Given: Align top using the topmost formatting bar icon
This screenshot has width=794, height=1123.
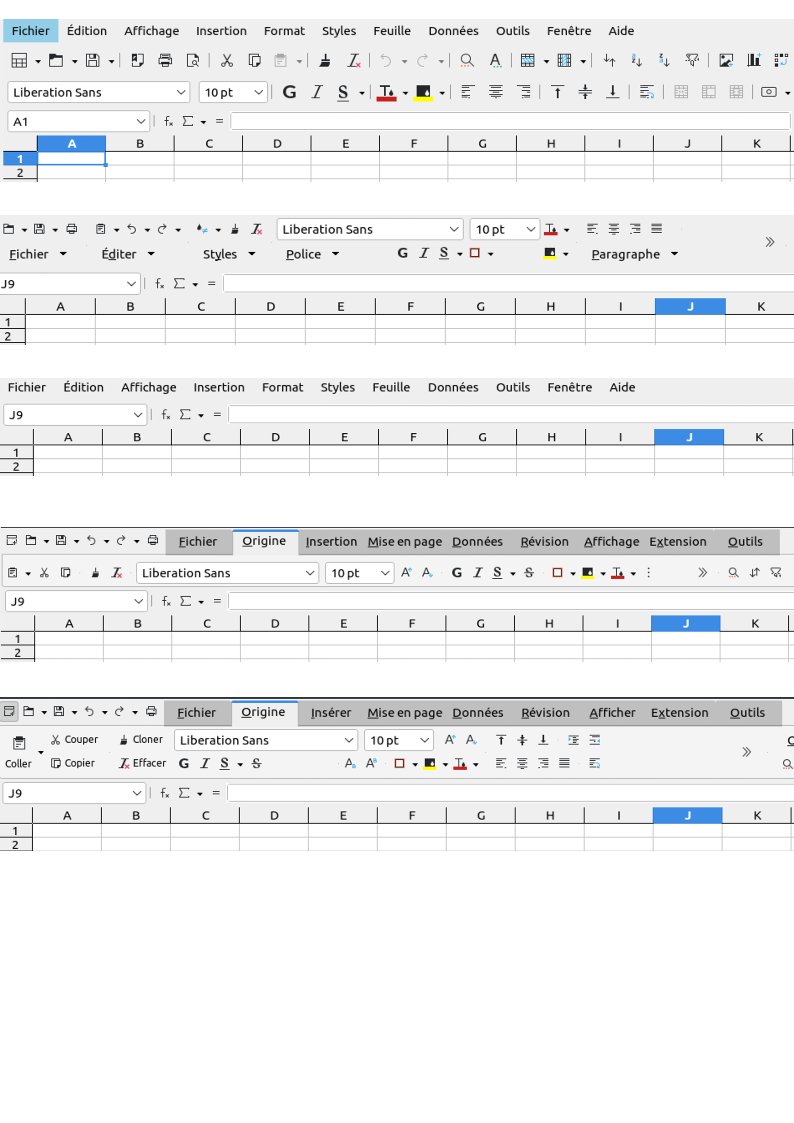Looking at the screenshot, I should 557,92.
